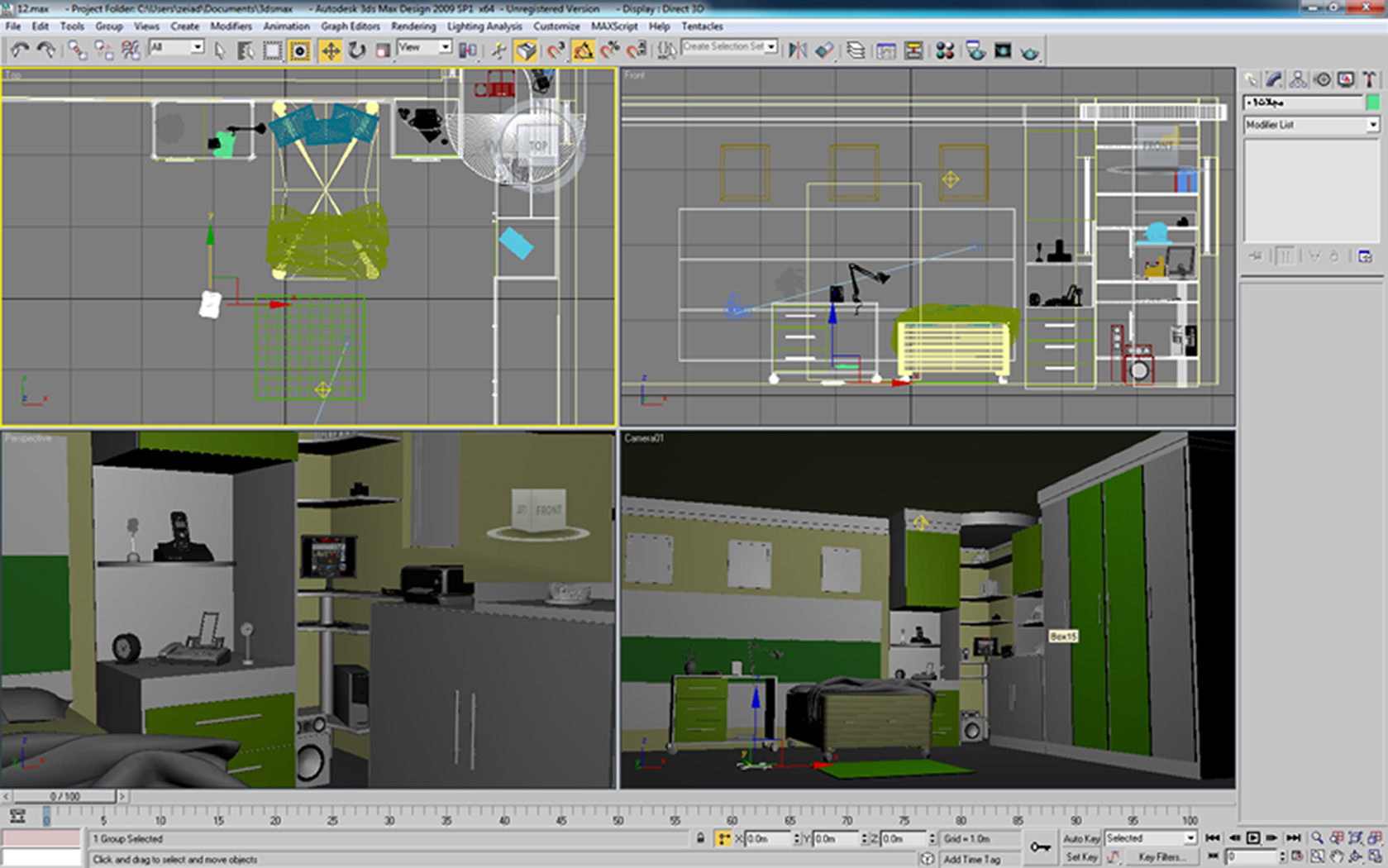Activate the Select and Rotate tool
1388x868 pixels.
click(357, 50)
